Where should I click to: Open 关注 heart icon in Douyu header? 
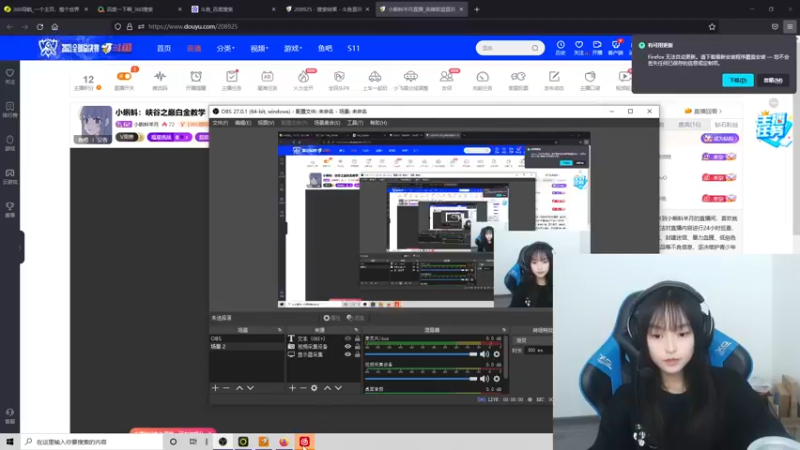tap(579, 45)
